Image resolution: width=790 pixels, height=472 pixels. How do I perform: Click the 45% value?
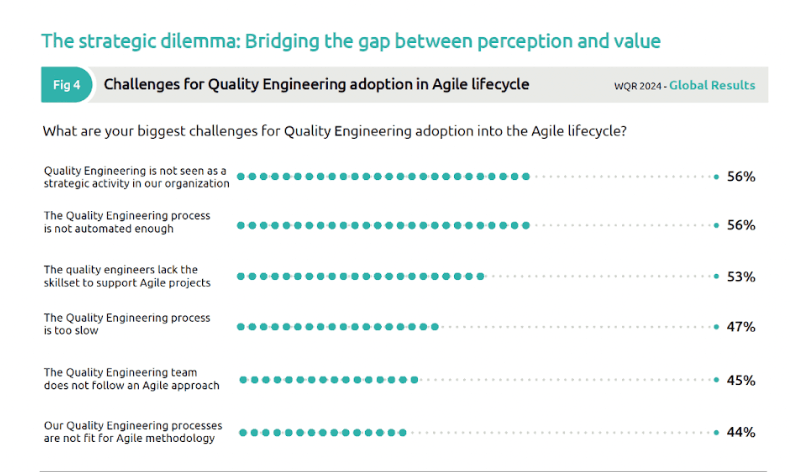740,380
